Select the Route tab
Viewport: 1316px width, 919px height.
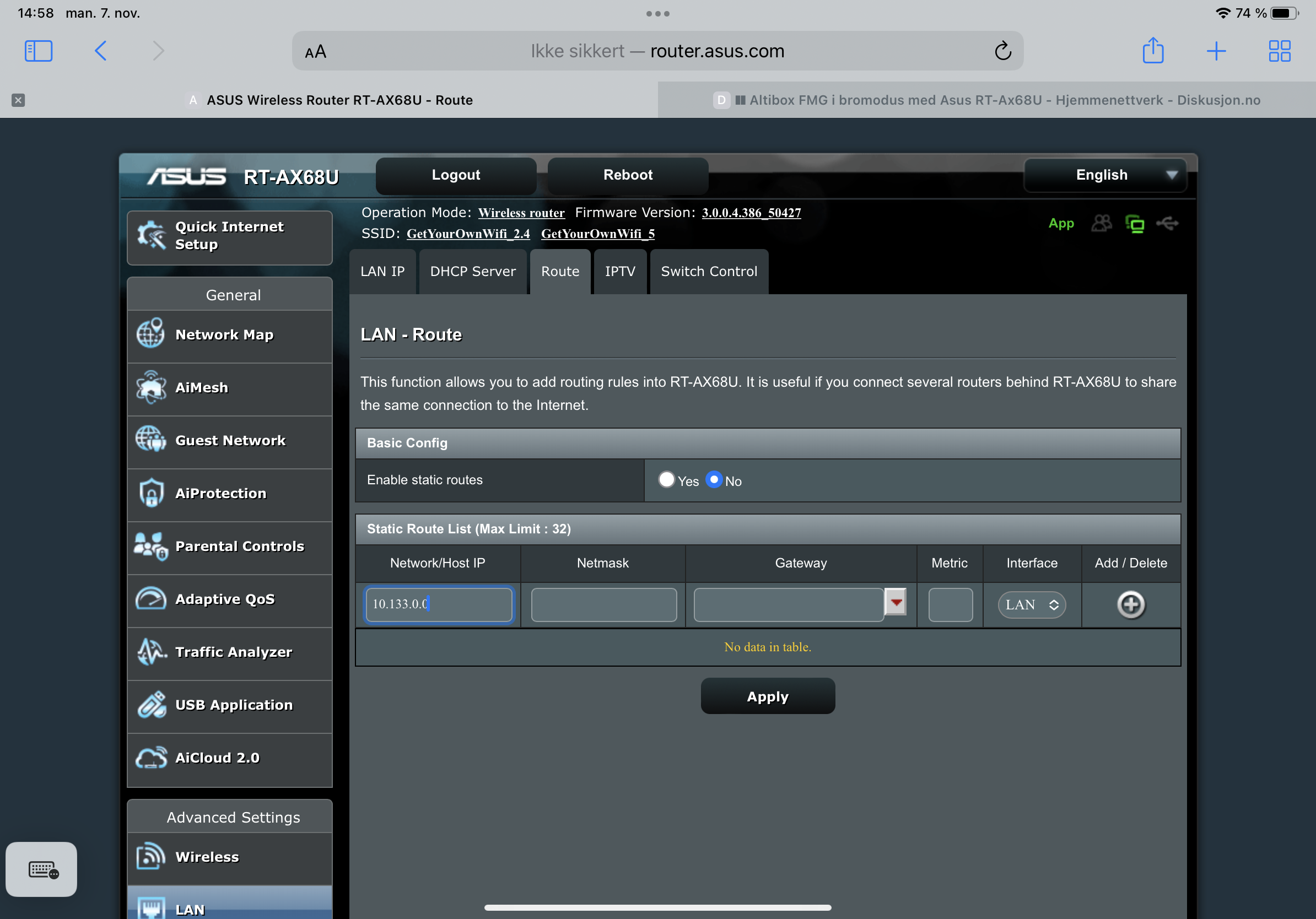pos(560,272)
